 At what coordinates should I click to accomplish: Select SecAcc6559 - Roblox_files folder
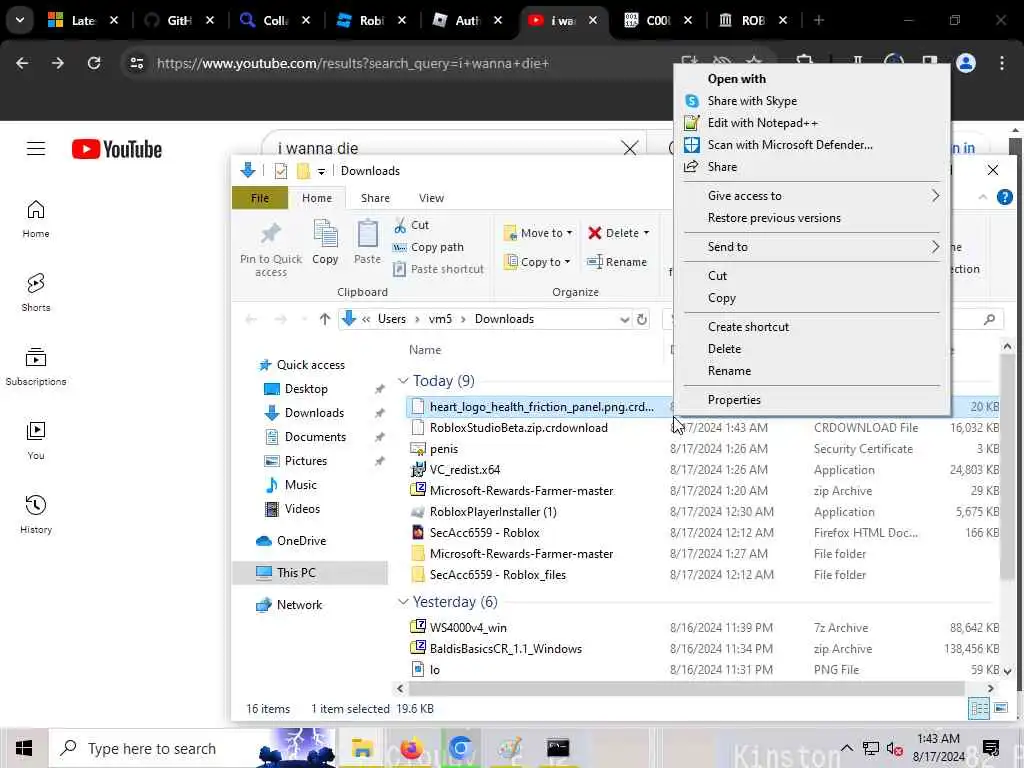tap(497, 575)
